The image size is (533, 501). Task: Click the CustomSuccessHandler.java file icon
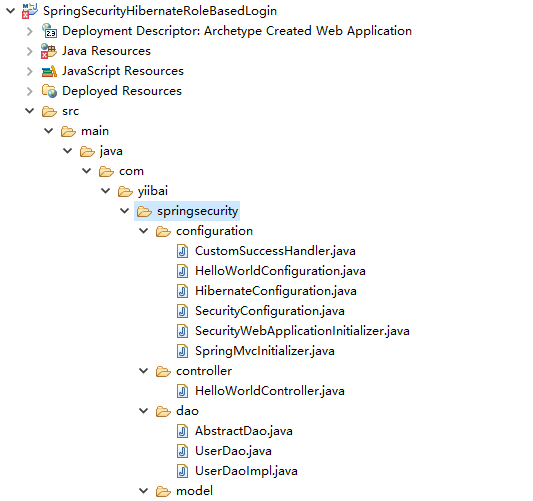coord(183,251)
